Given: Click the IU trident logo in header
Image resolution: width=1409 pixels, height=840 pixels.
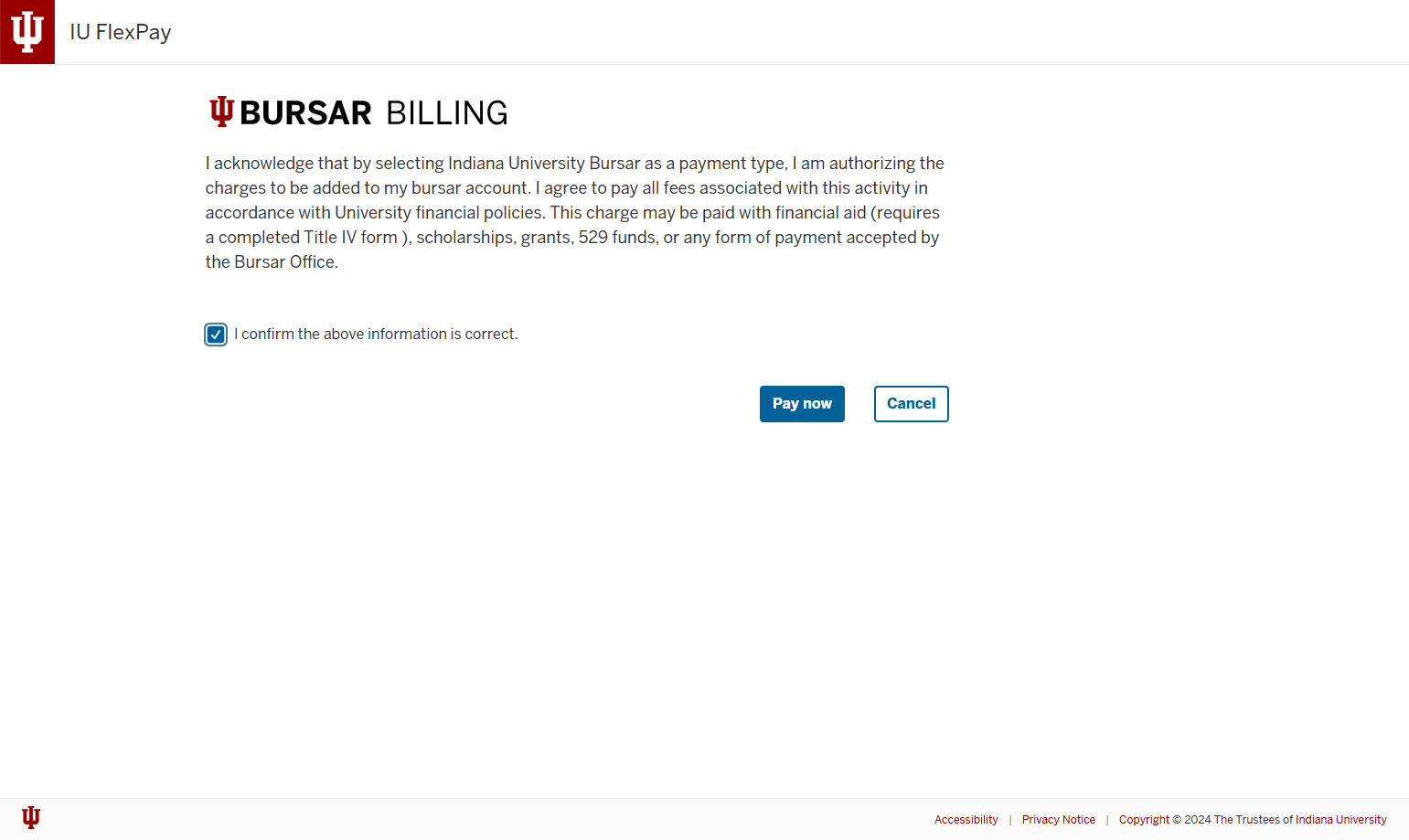Looking at the screenshot, I should pos(27,32).
